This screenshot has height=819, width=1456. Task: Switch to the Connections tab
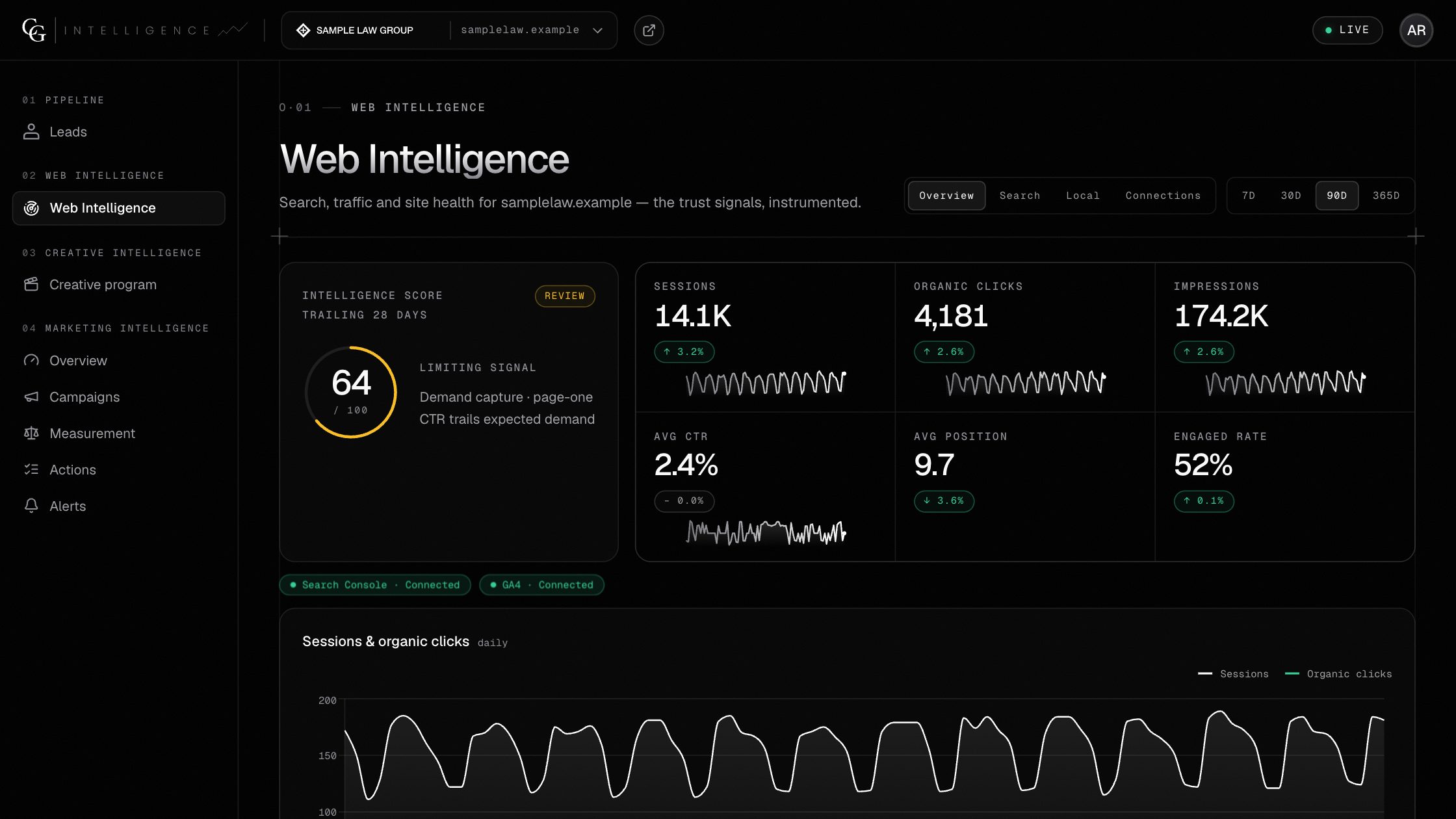coord(1163,196)
